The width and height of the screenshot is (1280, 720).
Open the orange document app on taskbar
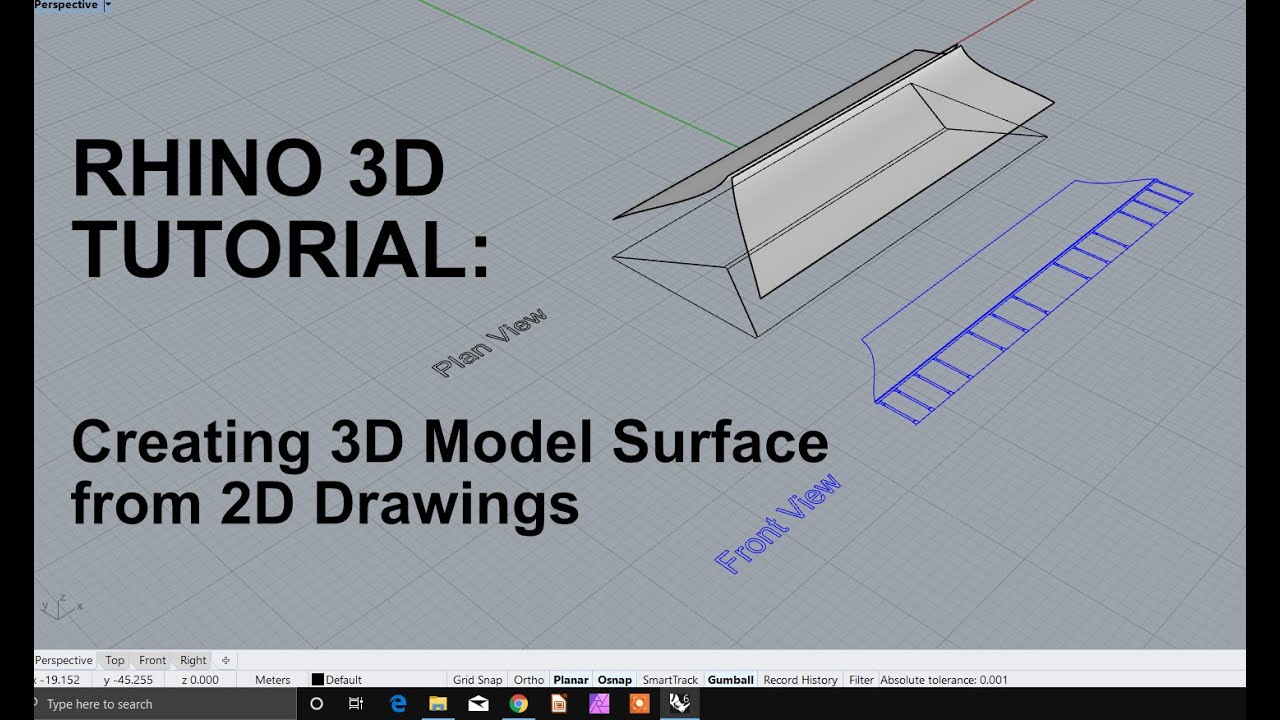coord(559,704)
